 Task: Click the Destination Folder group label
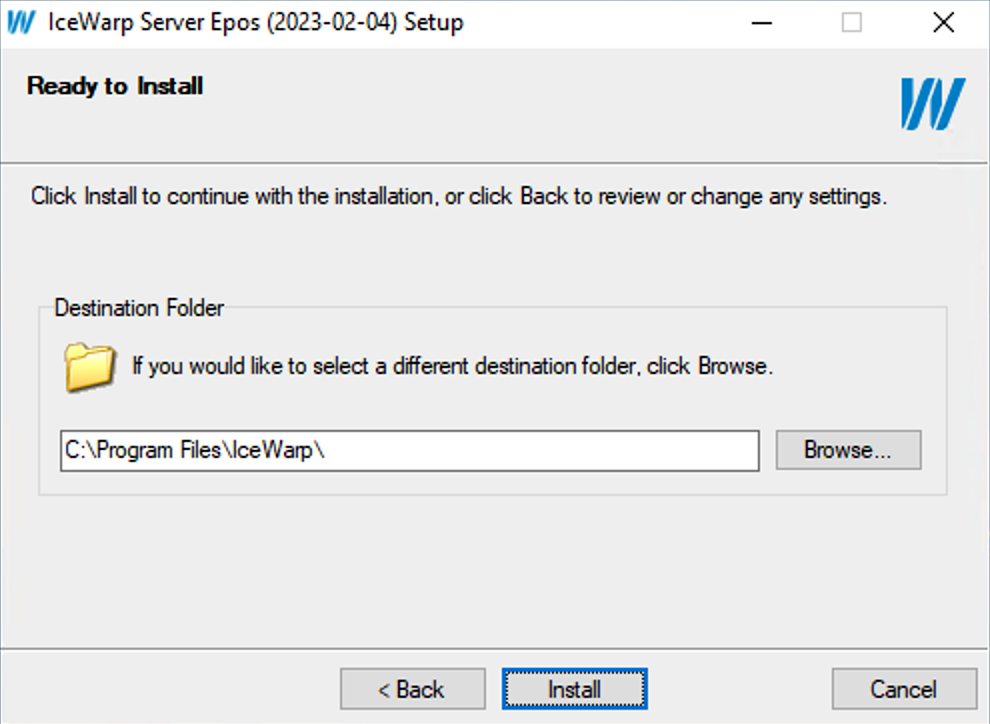pos(139,308)
